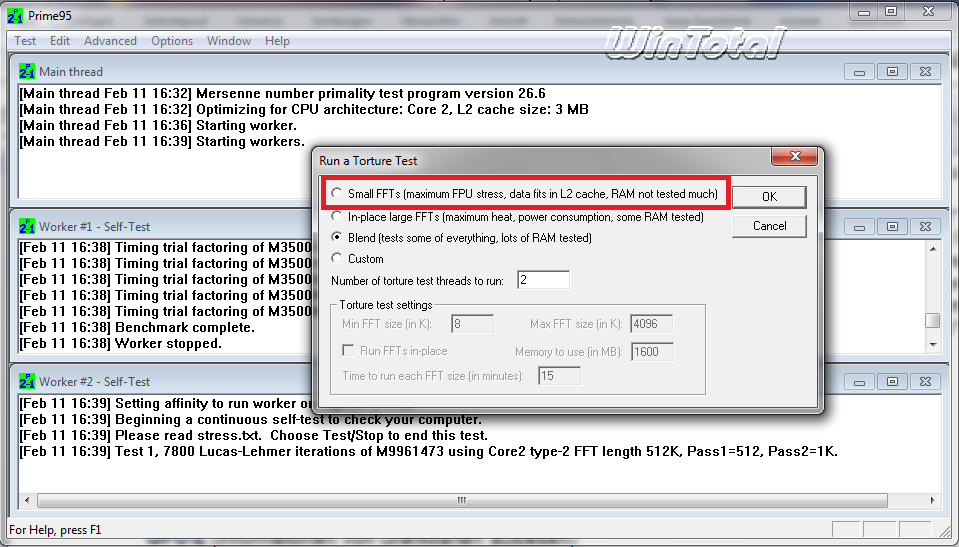Click the 'Starting workers.' log line
The height and width of the screenshot is (547, 959).
[161, 141]
